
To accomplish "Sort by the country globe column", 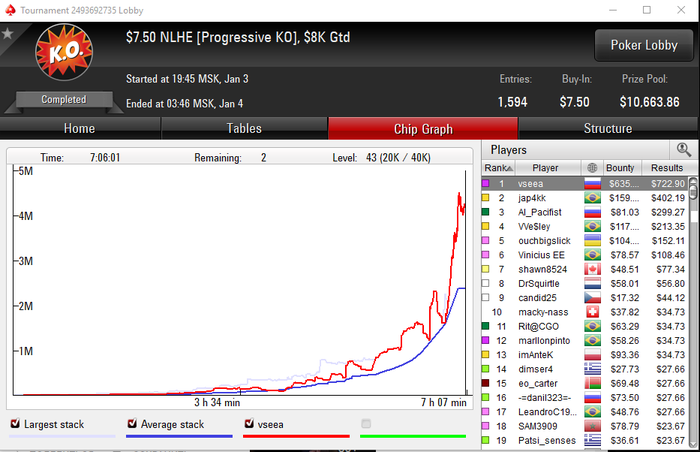I will [x=592, y=168].
